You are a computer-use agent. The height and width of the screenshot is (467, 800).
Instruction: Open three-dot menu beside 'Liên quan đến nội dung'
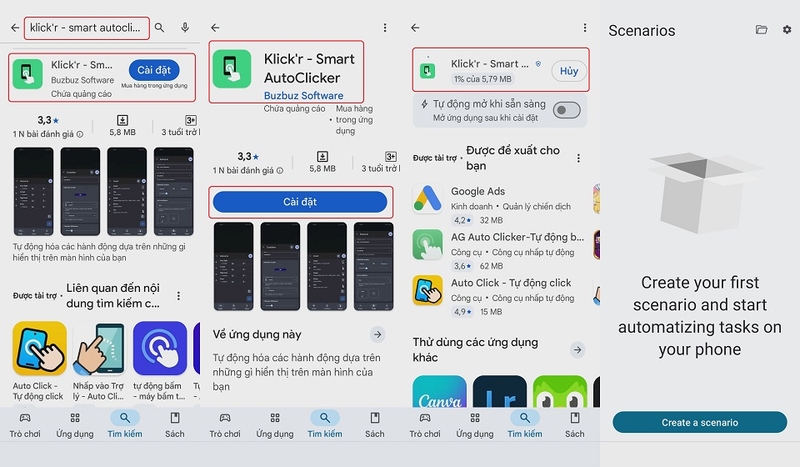click(178, 296)
